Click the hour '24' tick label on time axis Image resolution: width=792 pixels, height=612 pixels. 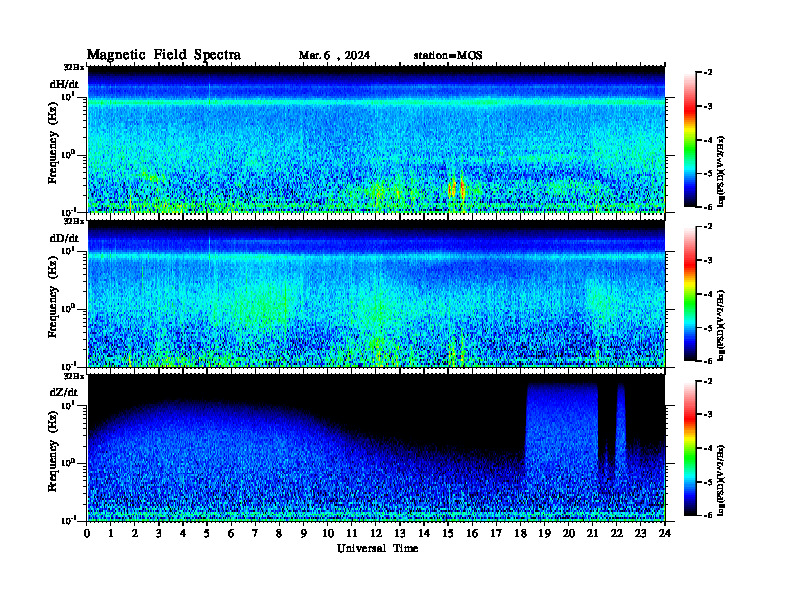665,534
